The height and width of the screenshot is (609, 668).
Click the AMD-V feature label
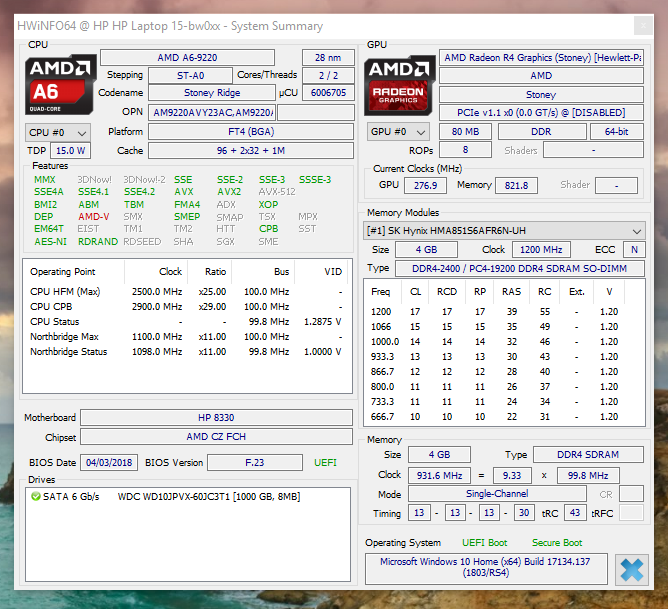pyautogui.click(x=94, y=216)
